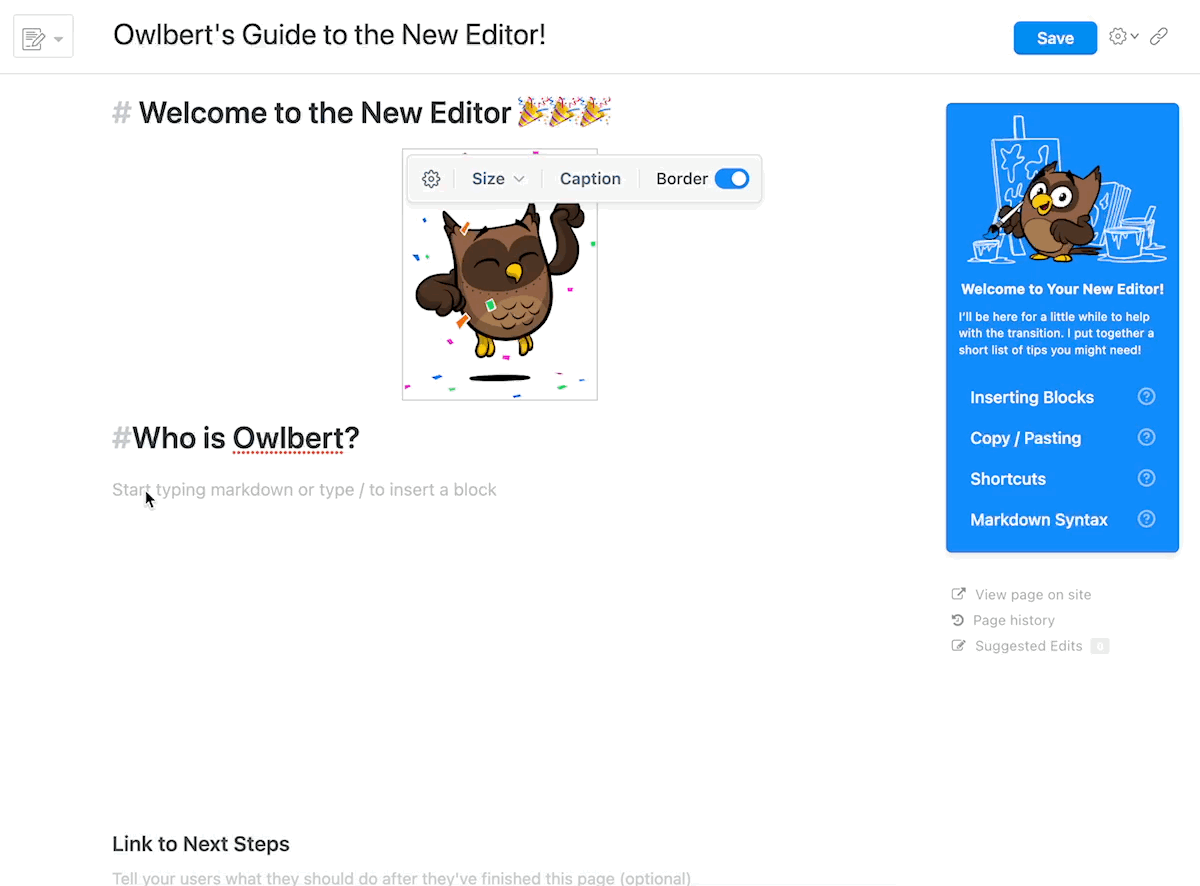Click the link icon beside Save
Viewport: 1200px width, 886px height.
coord(1159,37)
